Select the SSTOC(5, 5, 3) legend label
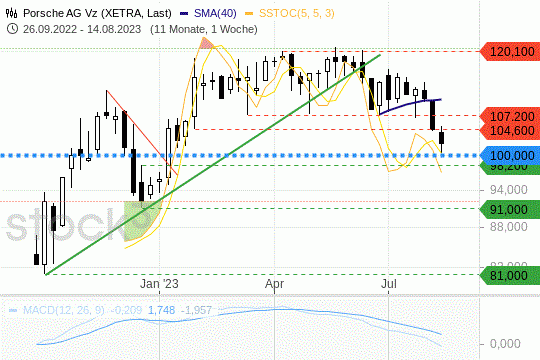This screenshot has height=360, width=540. 297,13
